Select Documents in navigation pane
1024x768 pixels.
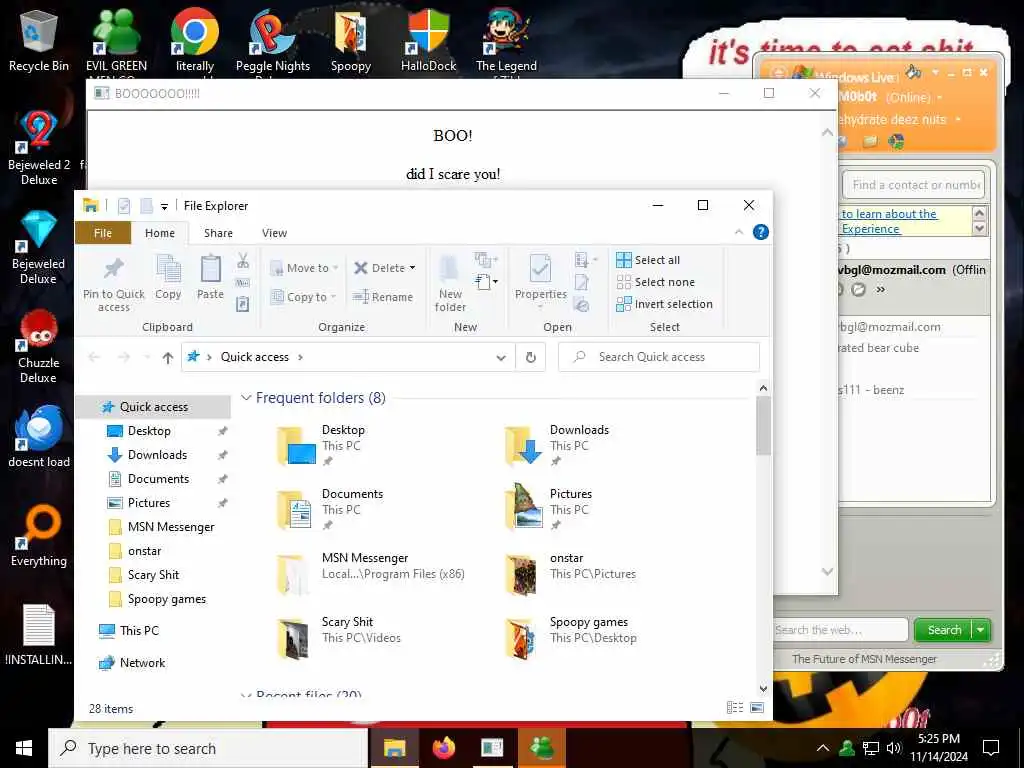[x=158, y=479]
